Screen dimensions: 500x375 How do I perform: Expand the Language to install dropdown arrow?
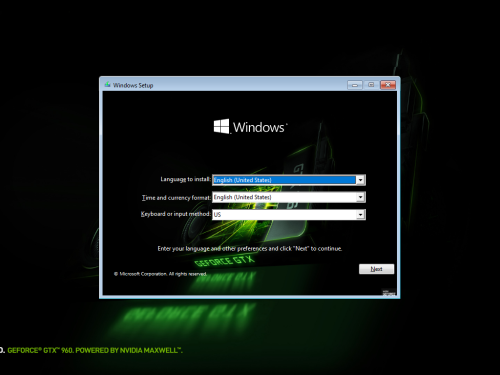[360, 180]
